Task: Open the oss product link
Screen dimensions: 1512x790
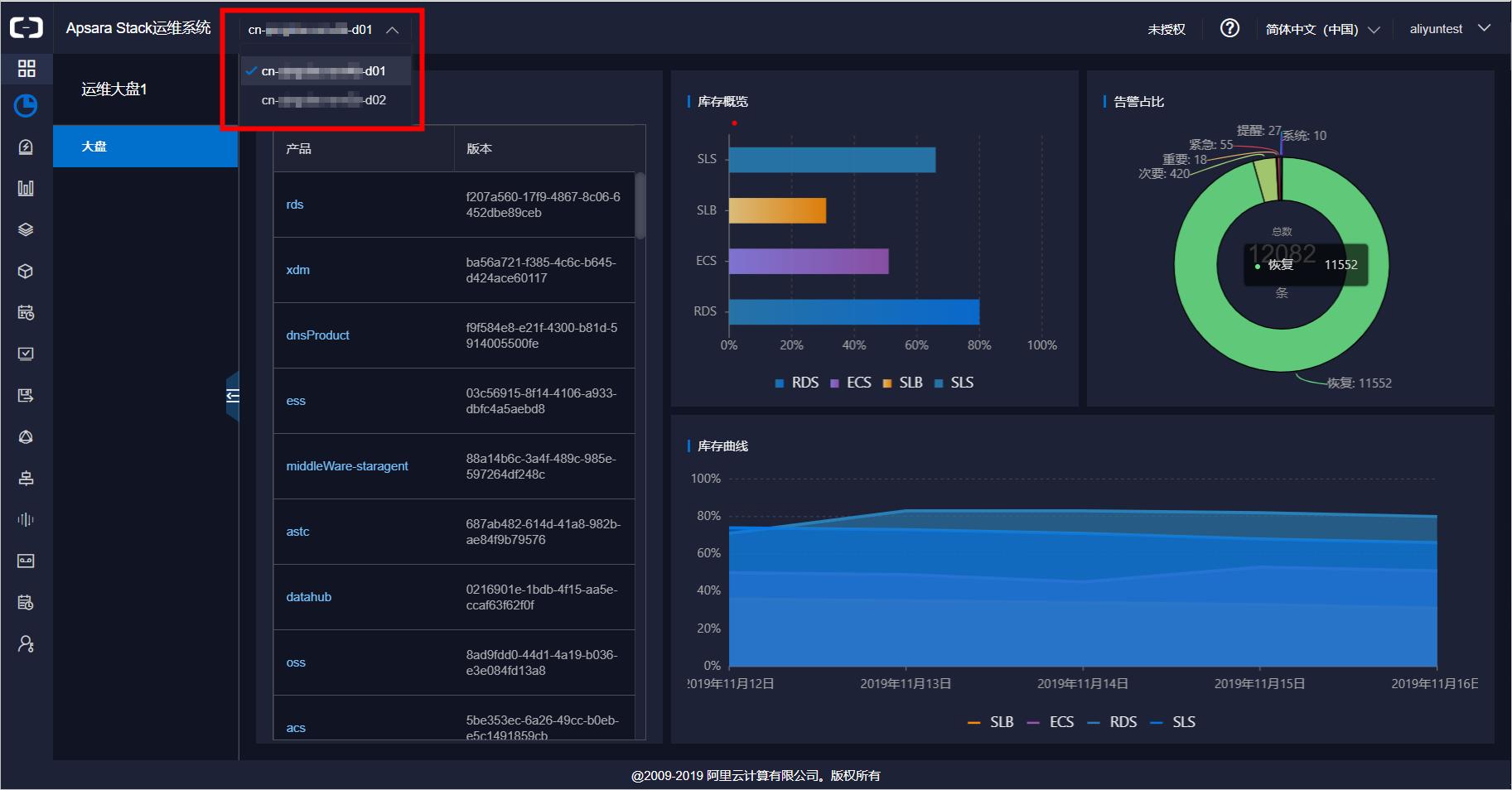Action: pyautogui.click(x=296, y=662)
